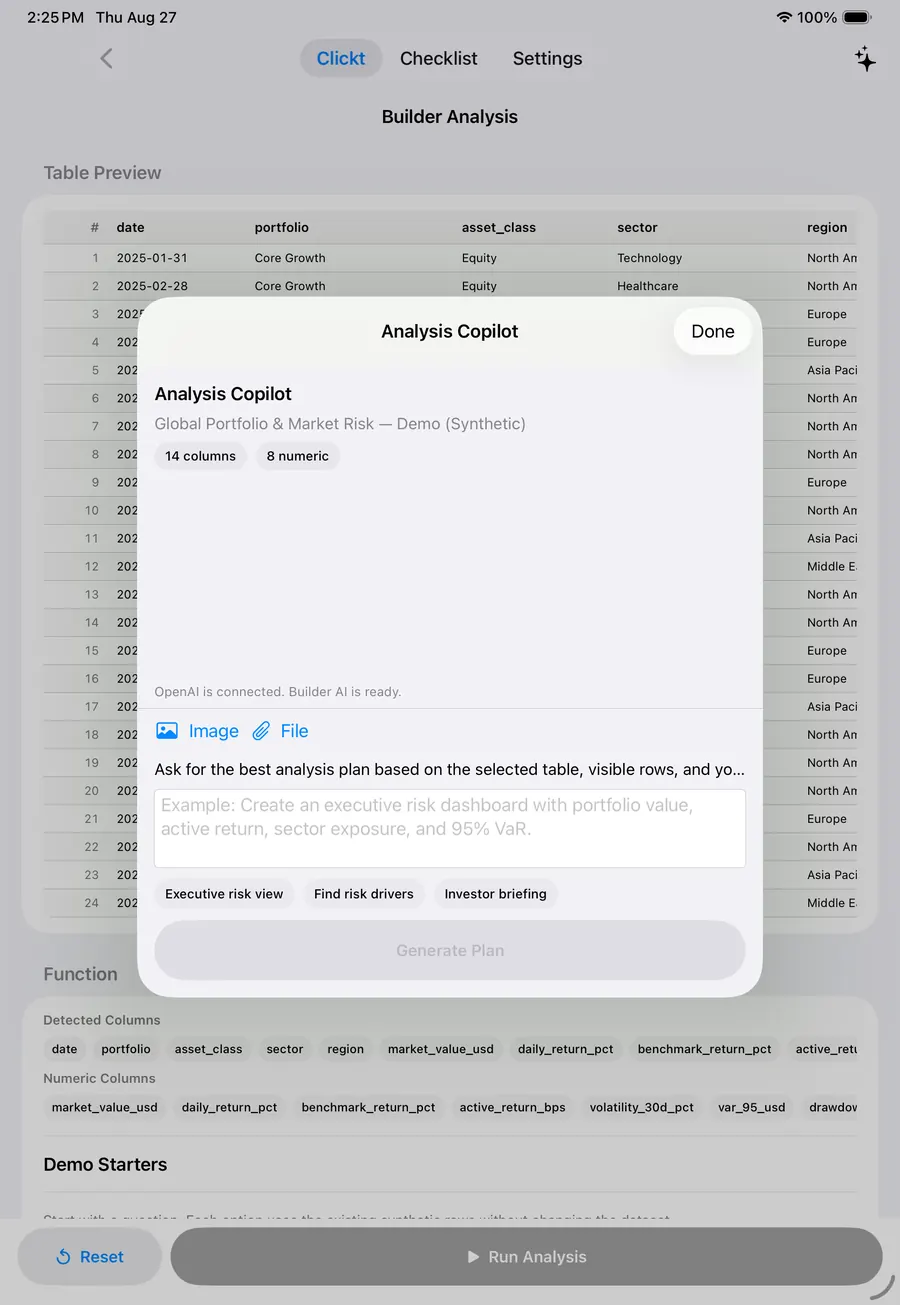900x1305 pixels.
Task: Tap the 14 columns chip
Action: click(201, 456)
